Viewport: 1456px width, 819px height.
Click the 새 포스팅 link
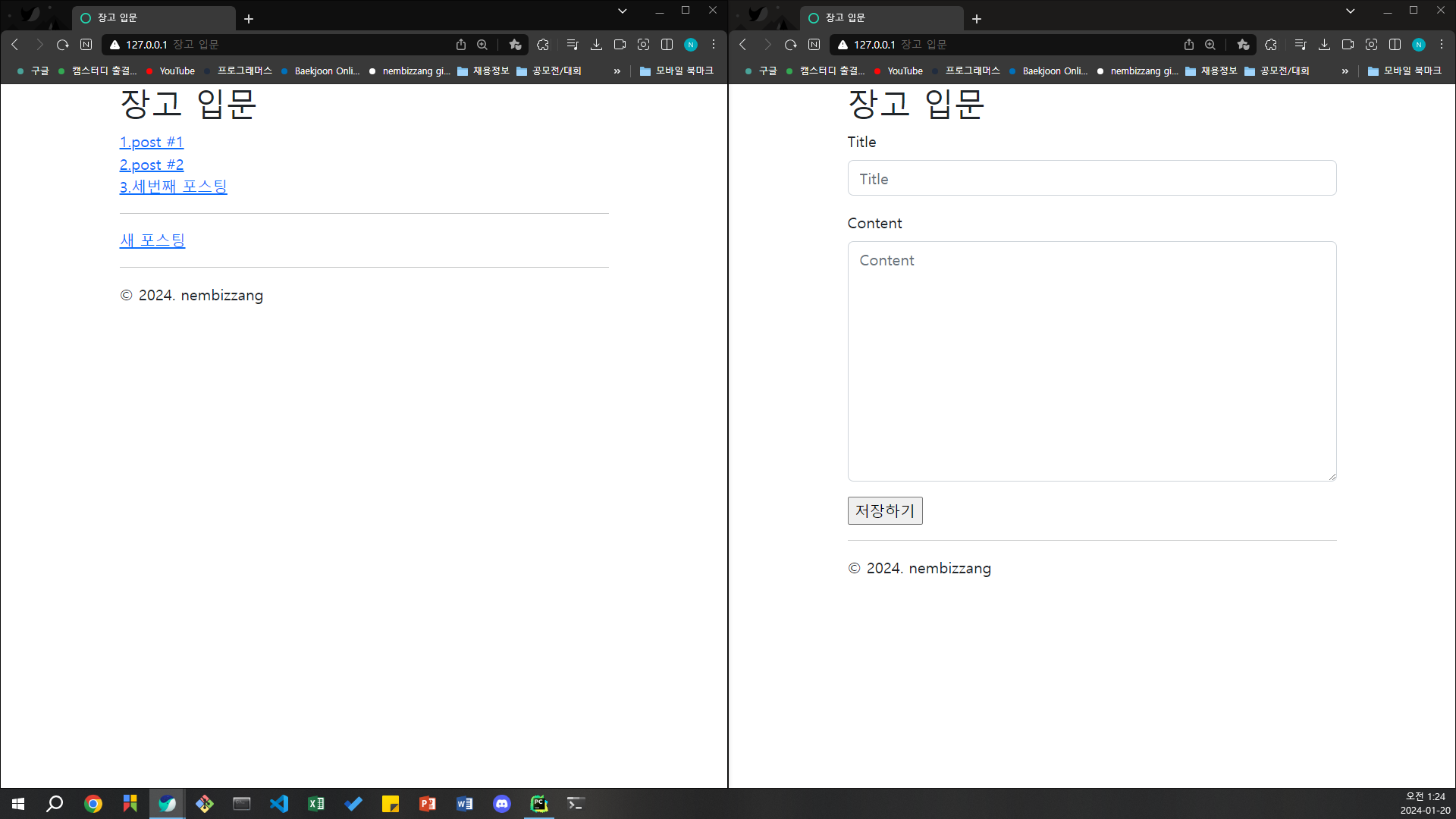152,240
